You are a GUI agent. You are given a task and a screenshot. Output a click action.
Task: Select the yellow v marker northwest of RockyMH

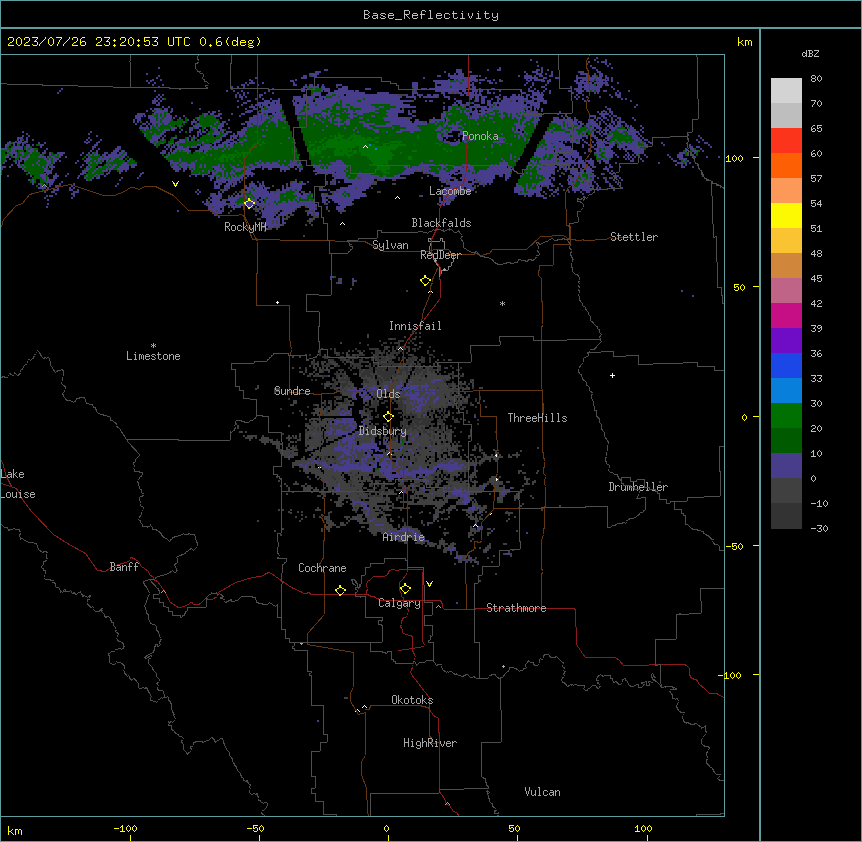pyautogui.click(x=175, y=184)
